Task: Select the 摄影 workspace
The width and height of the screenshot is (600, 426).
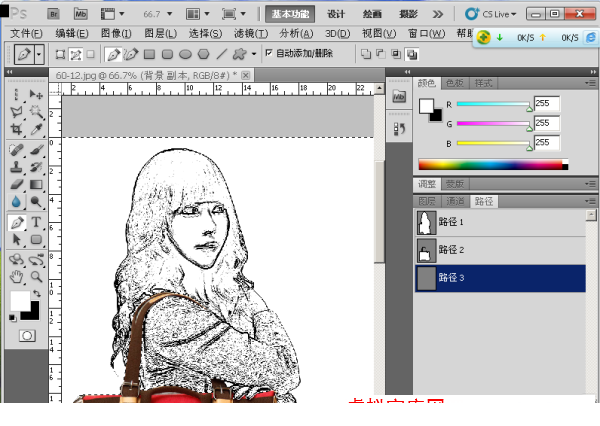Action: [408, 14]
